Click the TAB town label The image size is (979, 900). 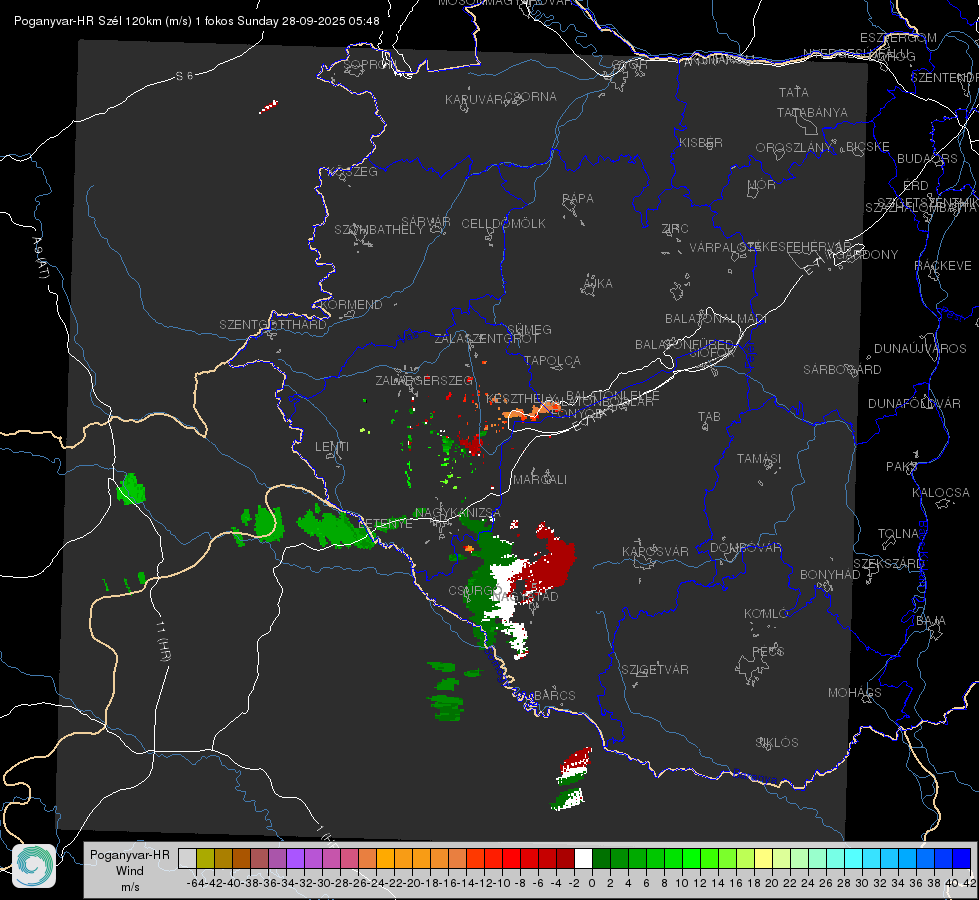[709, 417]
